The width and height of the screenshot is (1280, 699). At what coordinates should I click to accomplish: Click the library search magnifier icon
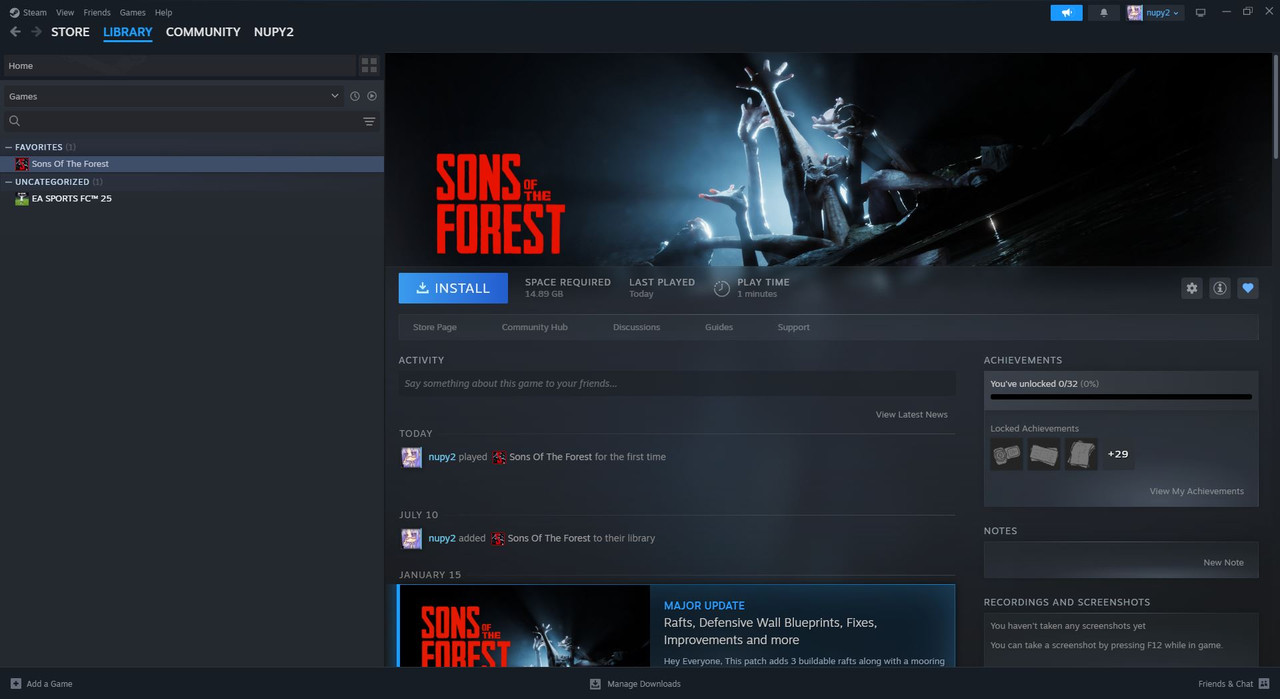(15, 121)
